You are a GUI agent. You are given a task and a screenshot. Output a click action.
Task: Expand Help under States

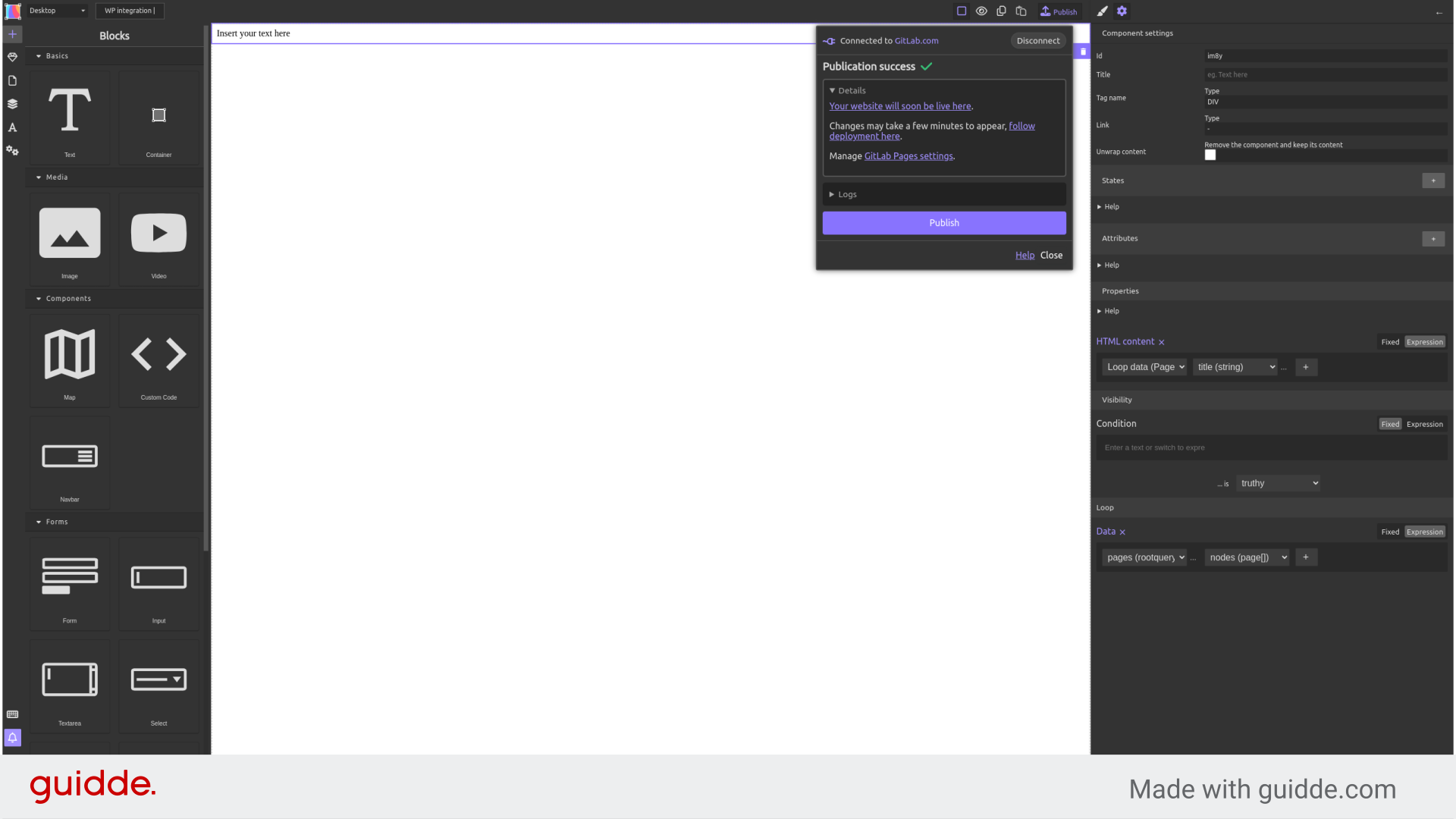pyautogui.click(x=1108, y=207)
